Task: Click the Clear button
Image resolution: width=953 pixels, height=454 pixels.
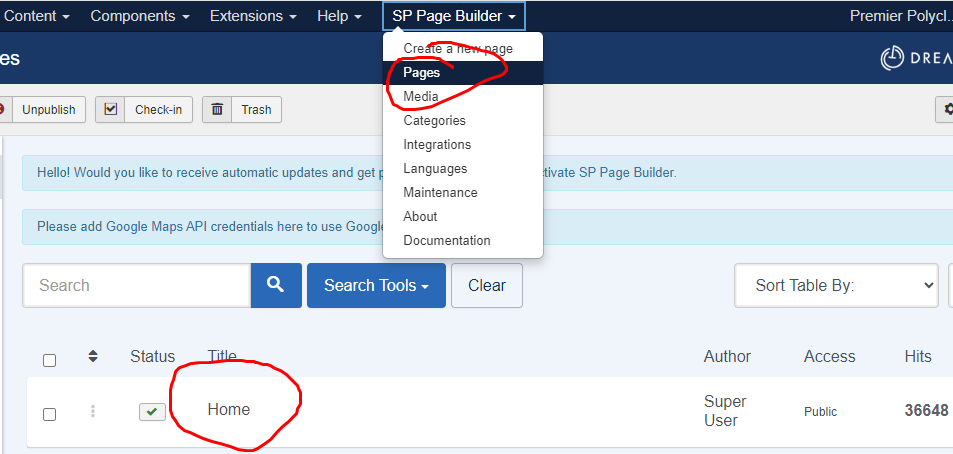Action: pos(487,285)
